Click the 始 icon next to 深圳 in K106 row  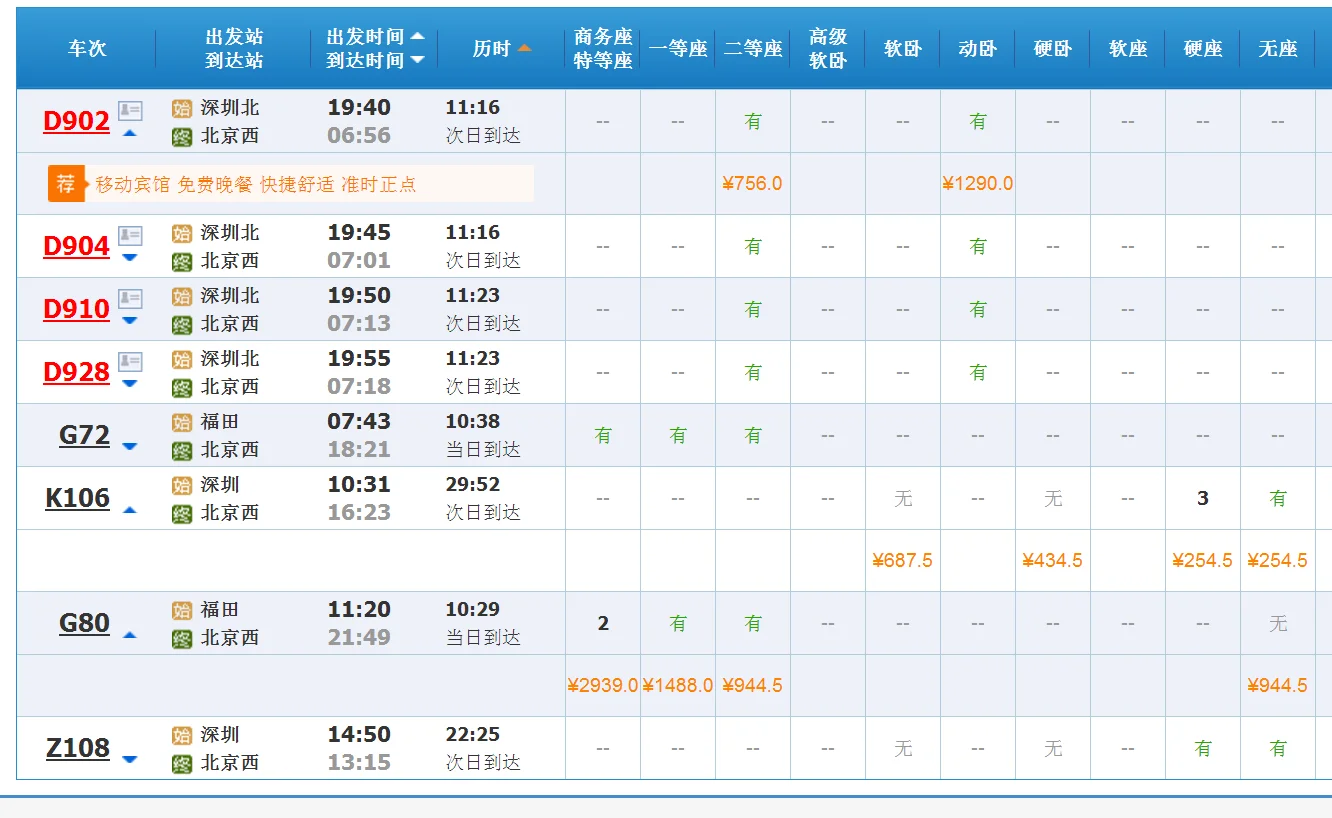pyautogui.click(x=183, y=485)
